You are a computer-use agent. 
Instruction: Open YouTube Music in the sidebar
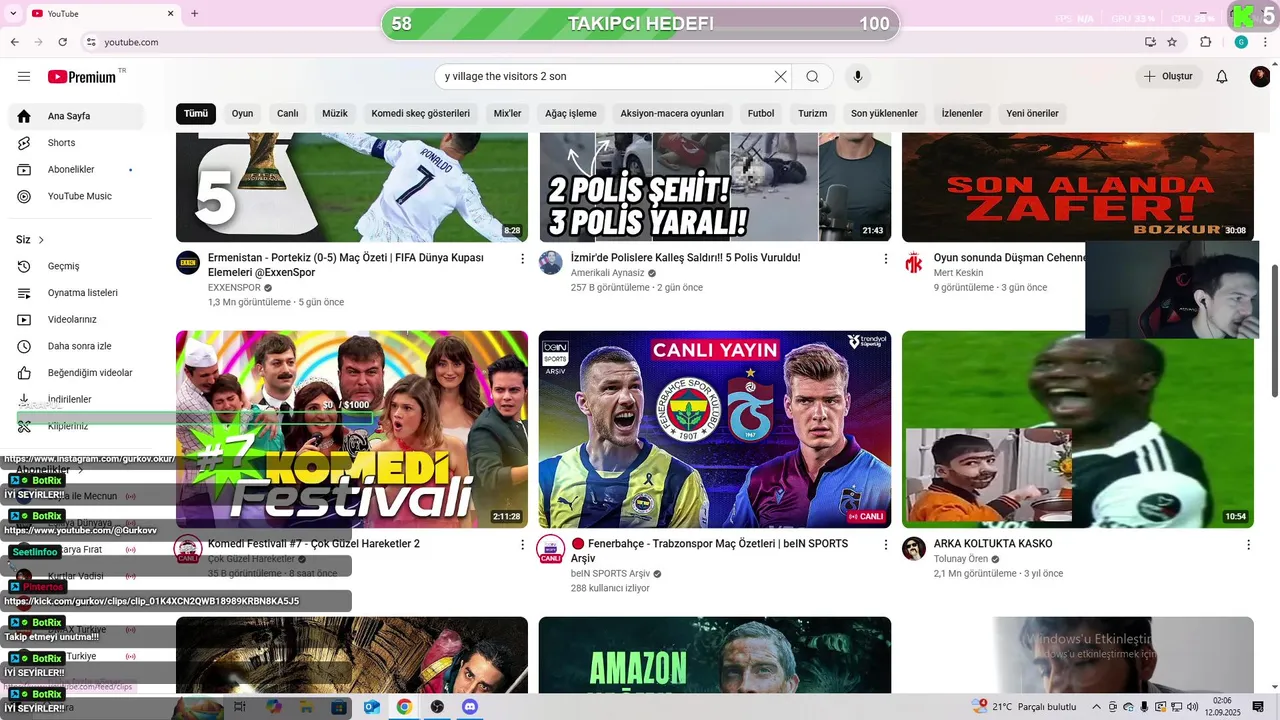click(76, 196)
